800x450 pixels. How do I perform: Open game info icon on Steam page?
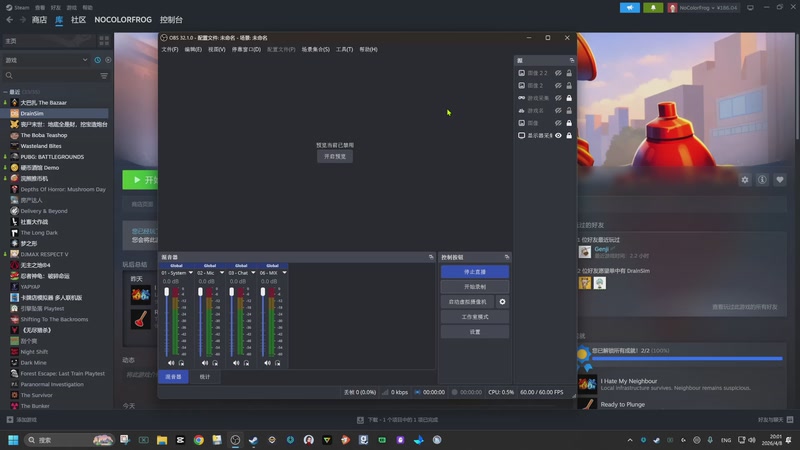(762, 180)
